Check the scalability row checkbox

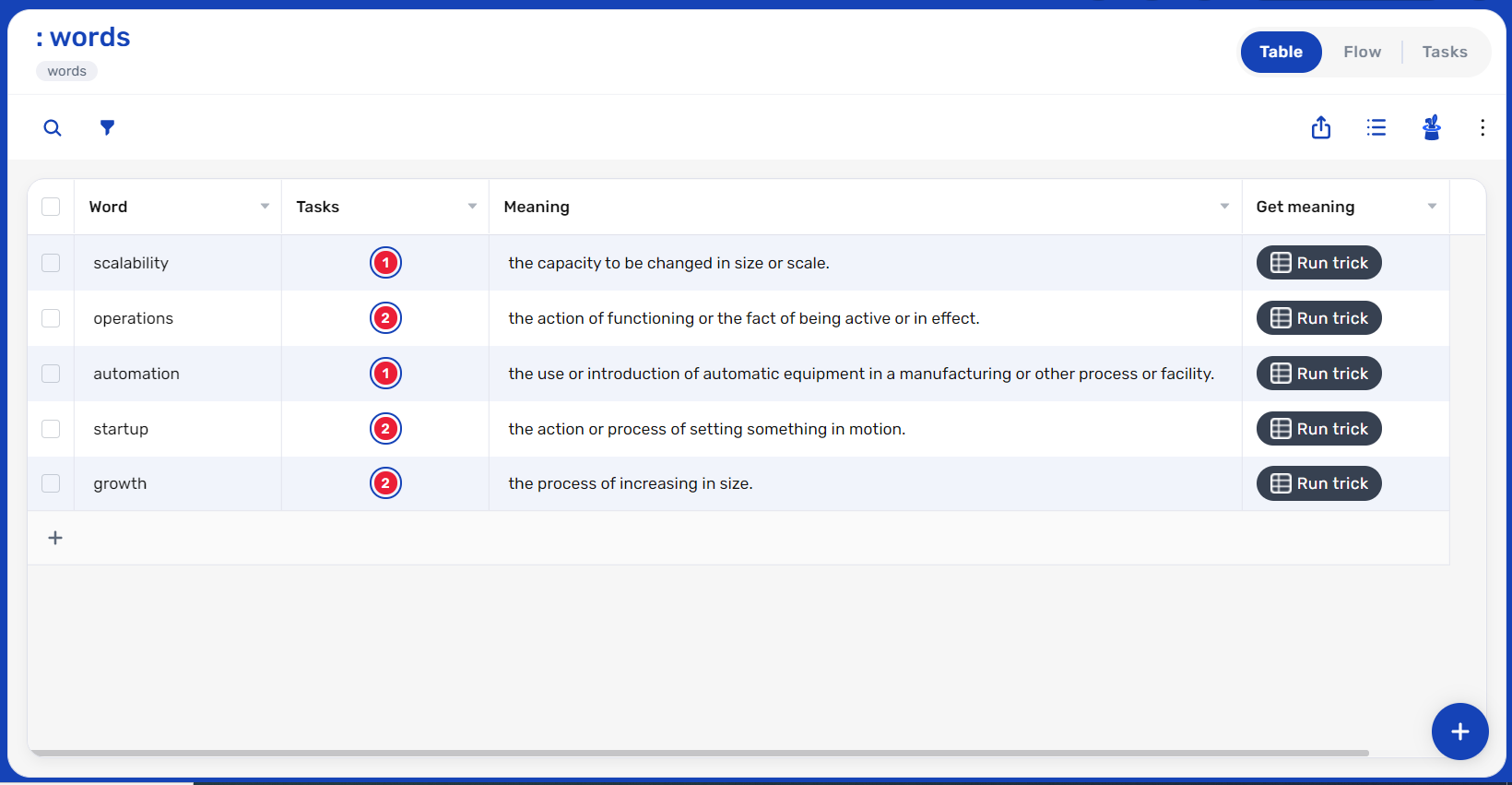pos(51,263)
